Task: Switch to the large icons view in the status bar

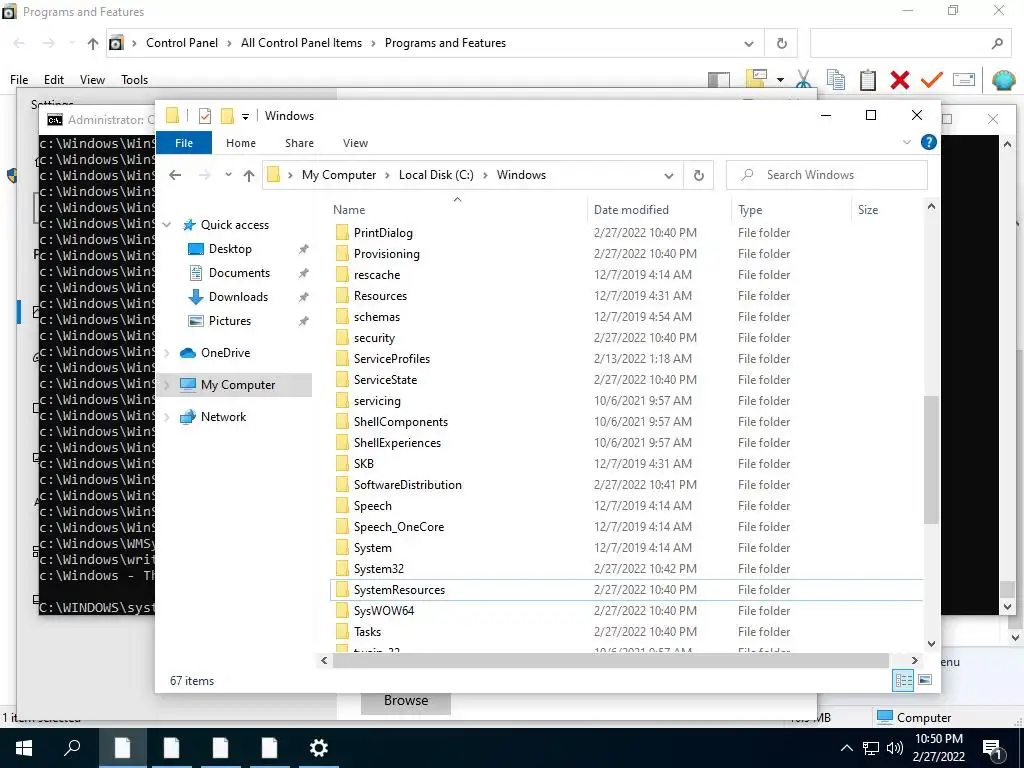Action: pyautogui.click(x=925, y=680)
